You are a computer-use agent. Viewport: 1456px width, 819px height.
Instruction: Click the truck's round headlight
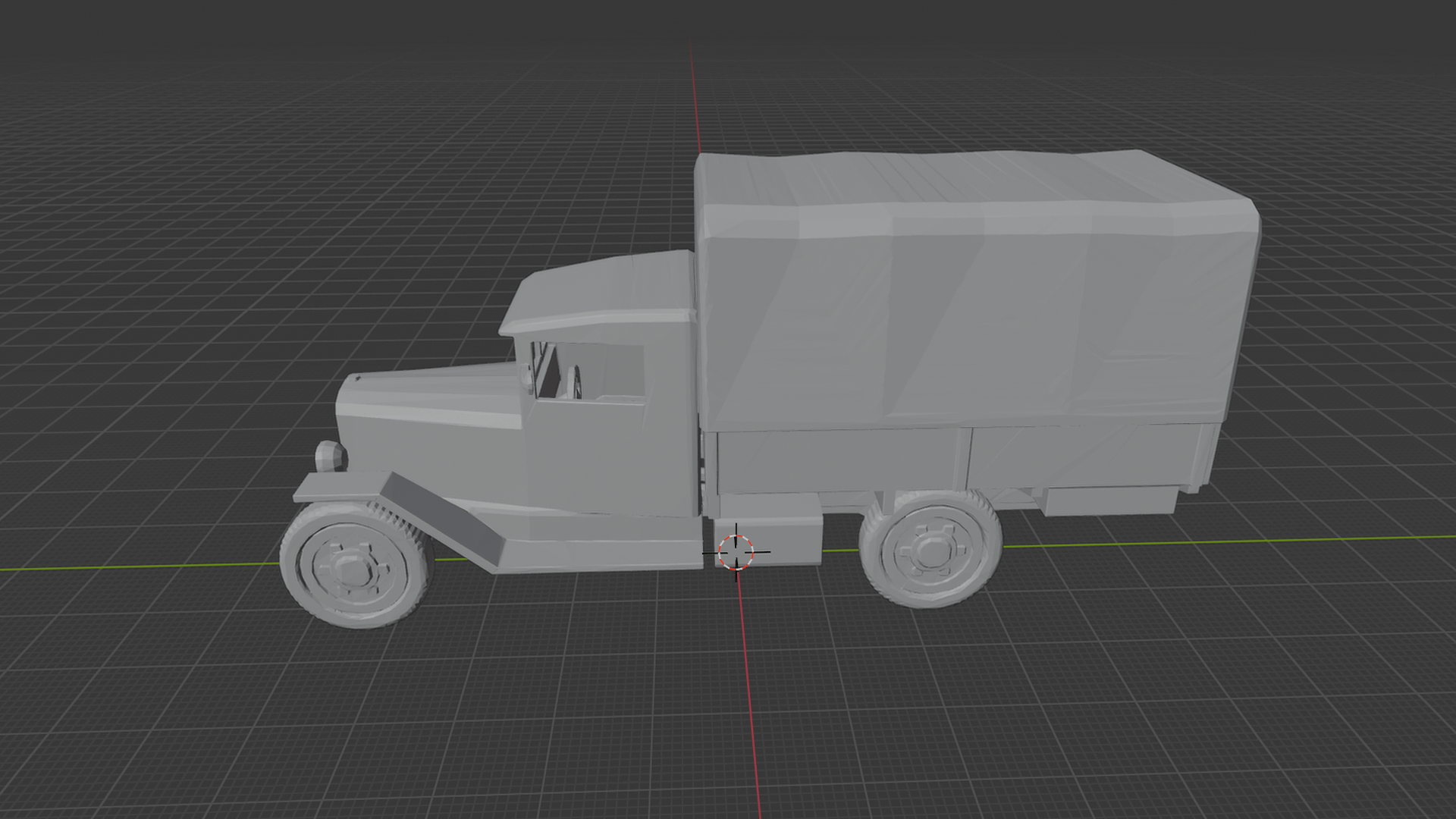click(x=330, y=456)
